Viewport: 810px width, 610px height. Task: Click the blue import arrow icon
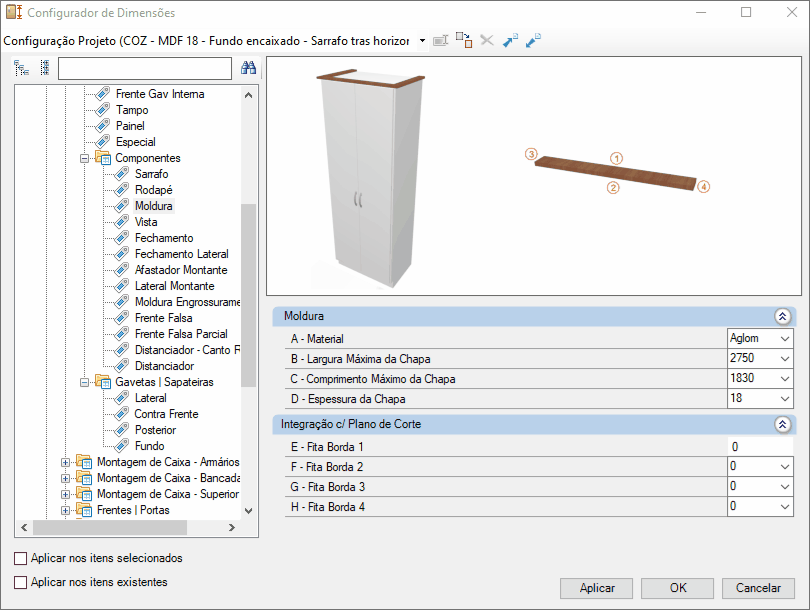pyautogui.click(x=533, y=40)
